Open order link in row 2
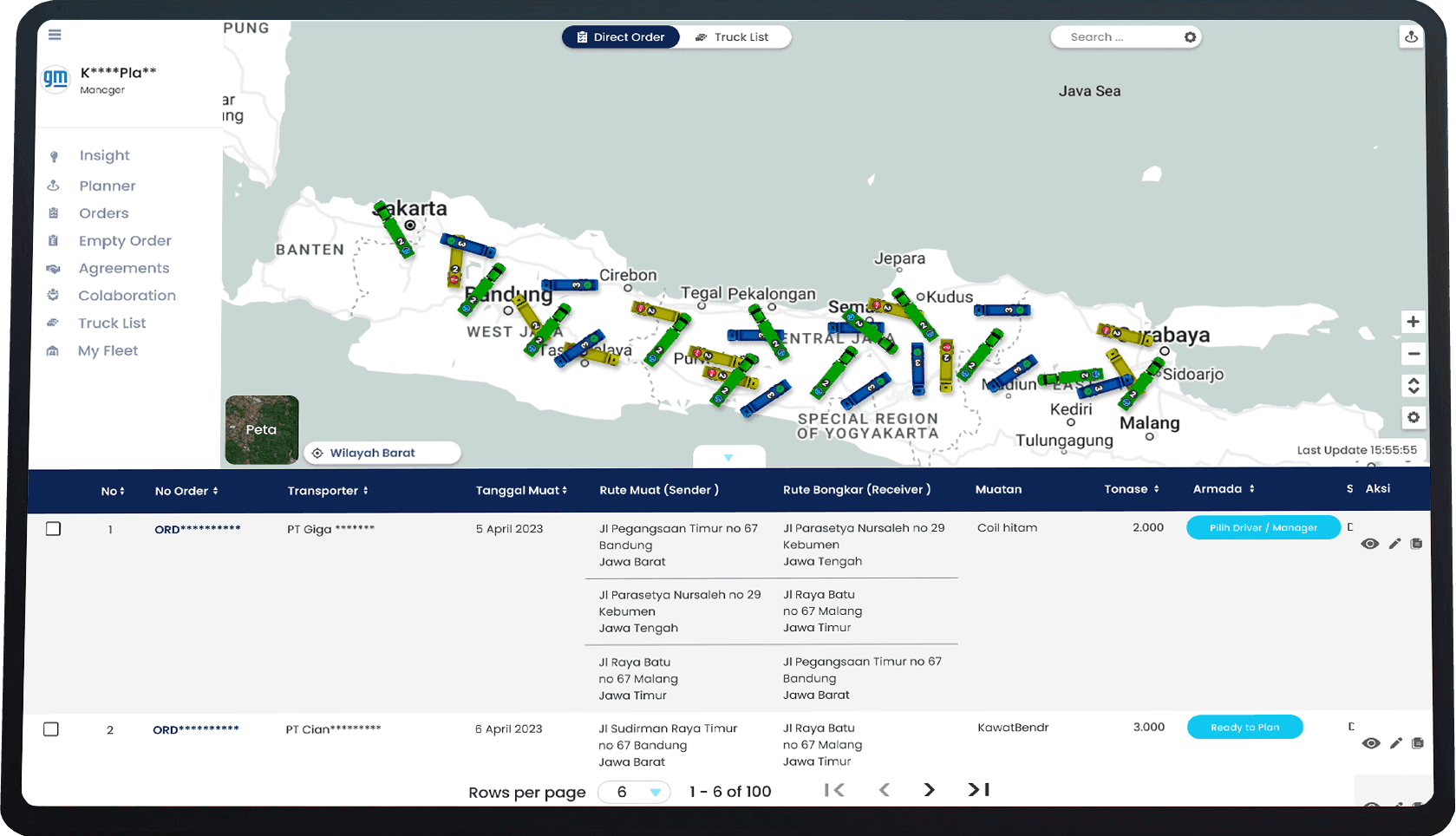The image size is (1456, 836). click(196, 729)
